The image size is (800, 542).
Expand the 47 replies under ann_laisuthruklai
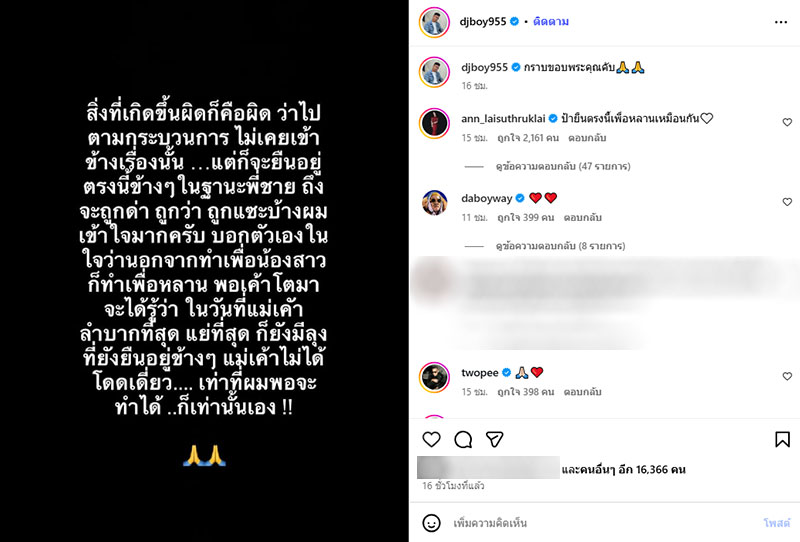tap(563, 166)
